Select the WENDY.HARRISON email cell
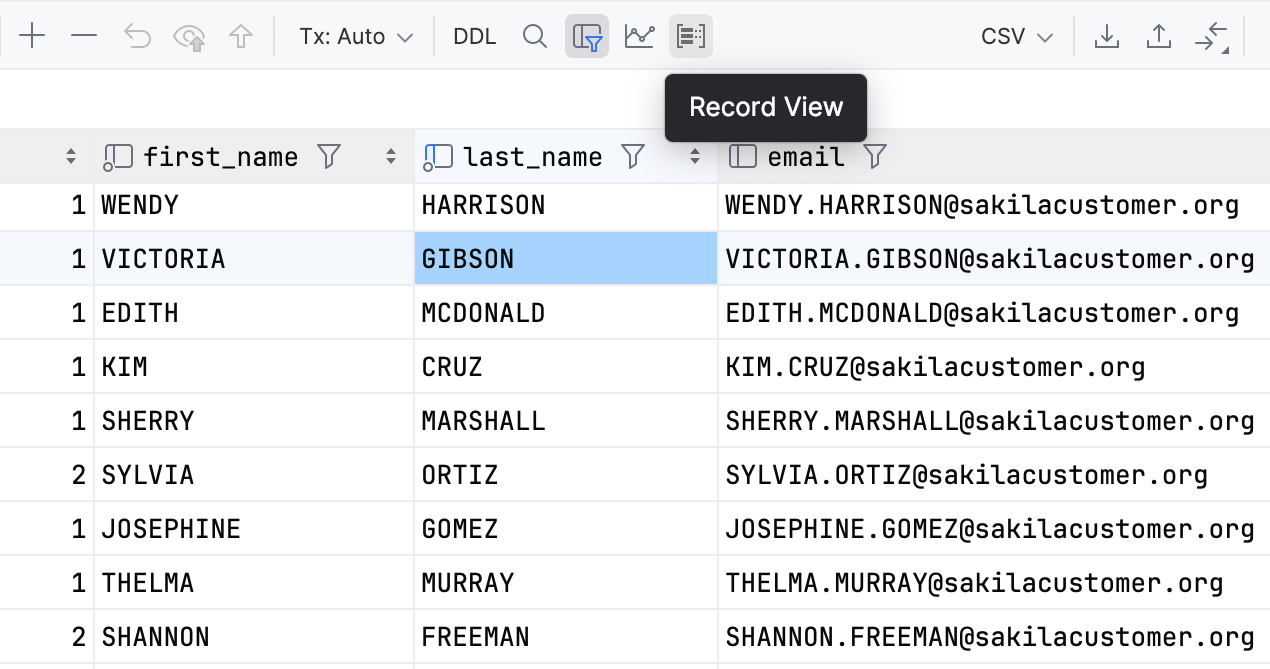 [x=981, y=206]
